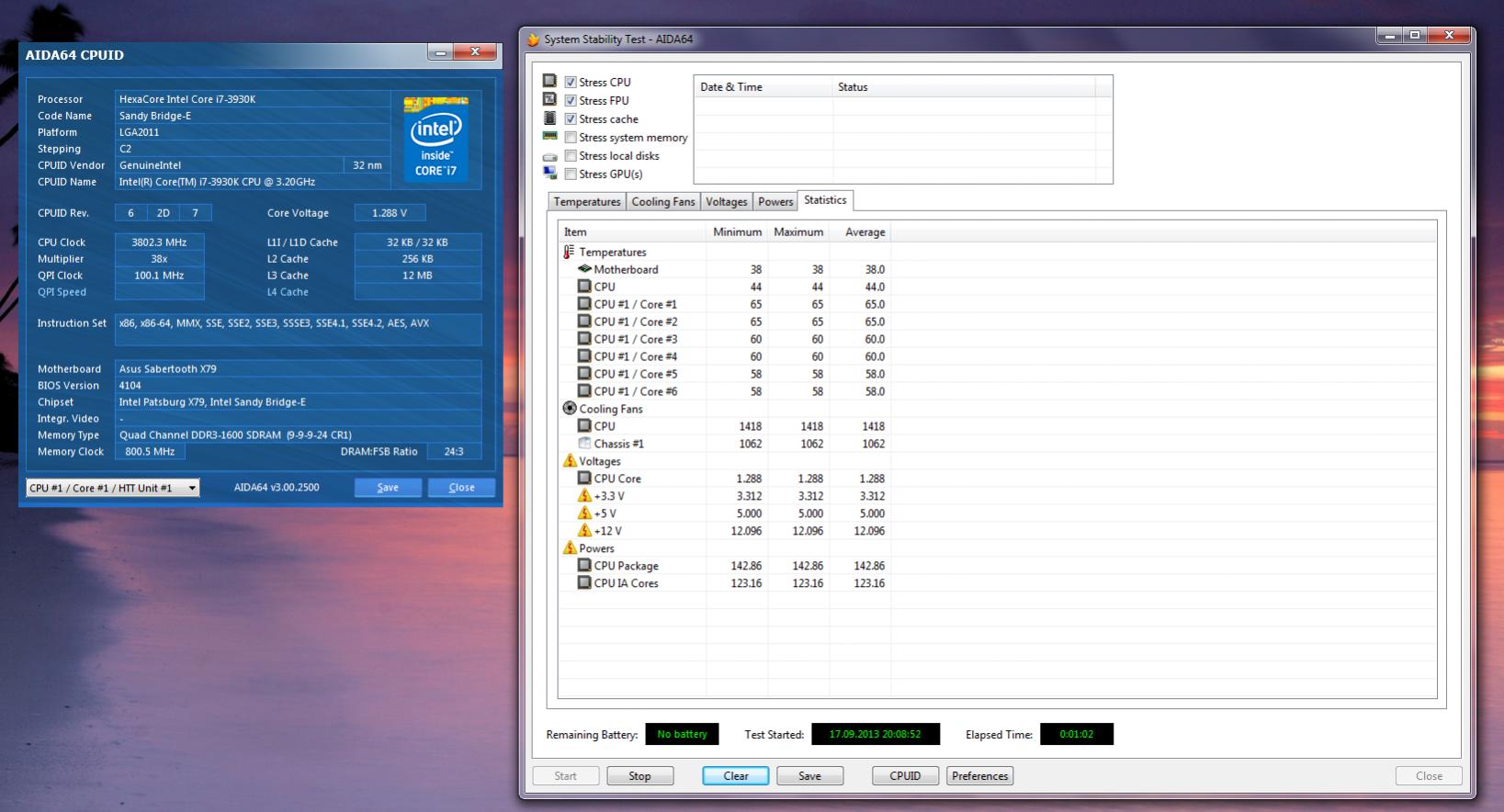
Task: Click the Stop button in Stability Test
Action: pyautogui.click(x=640, y=776)
